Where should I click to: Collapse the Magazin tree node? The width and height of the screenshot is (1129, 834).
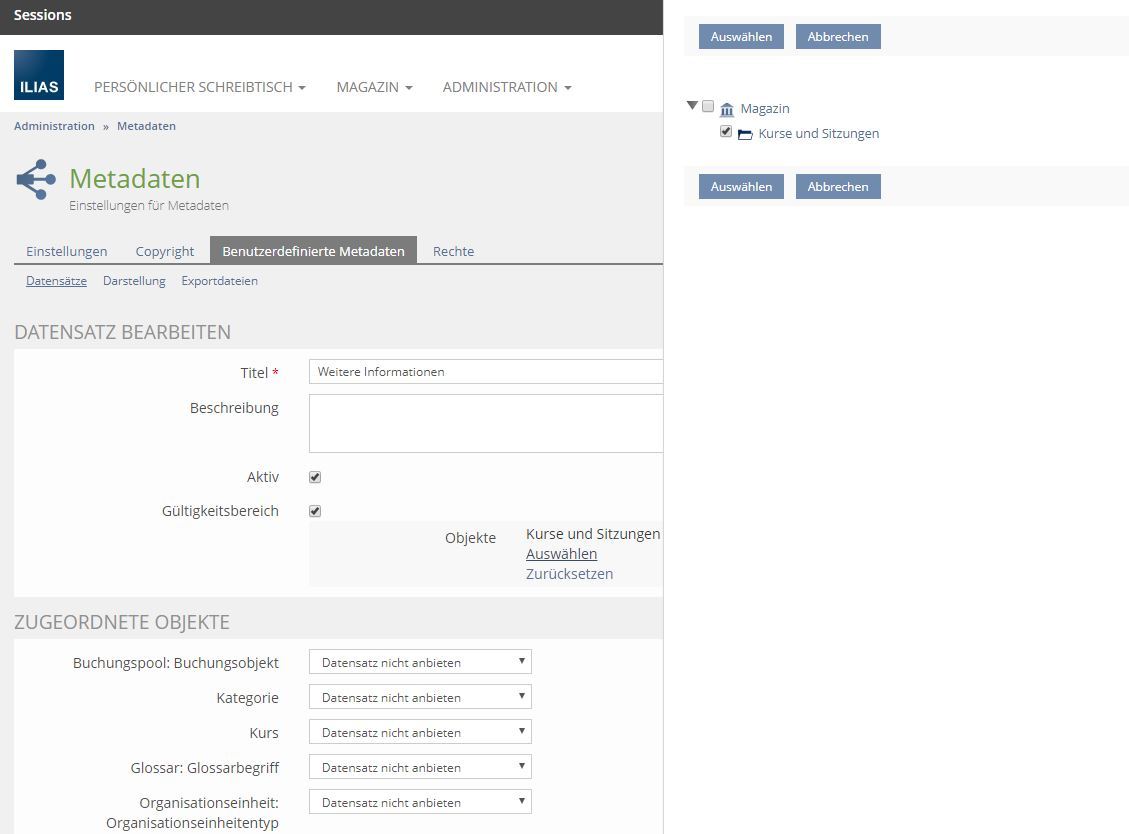[x=692, y=106]
